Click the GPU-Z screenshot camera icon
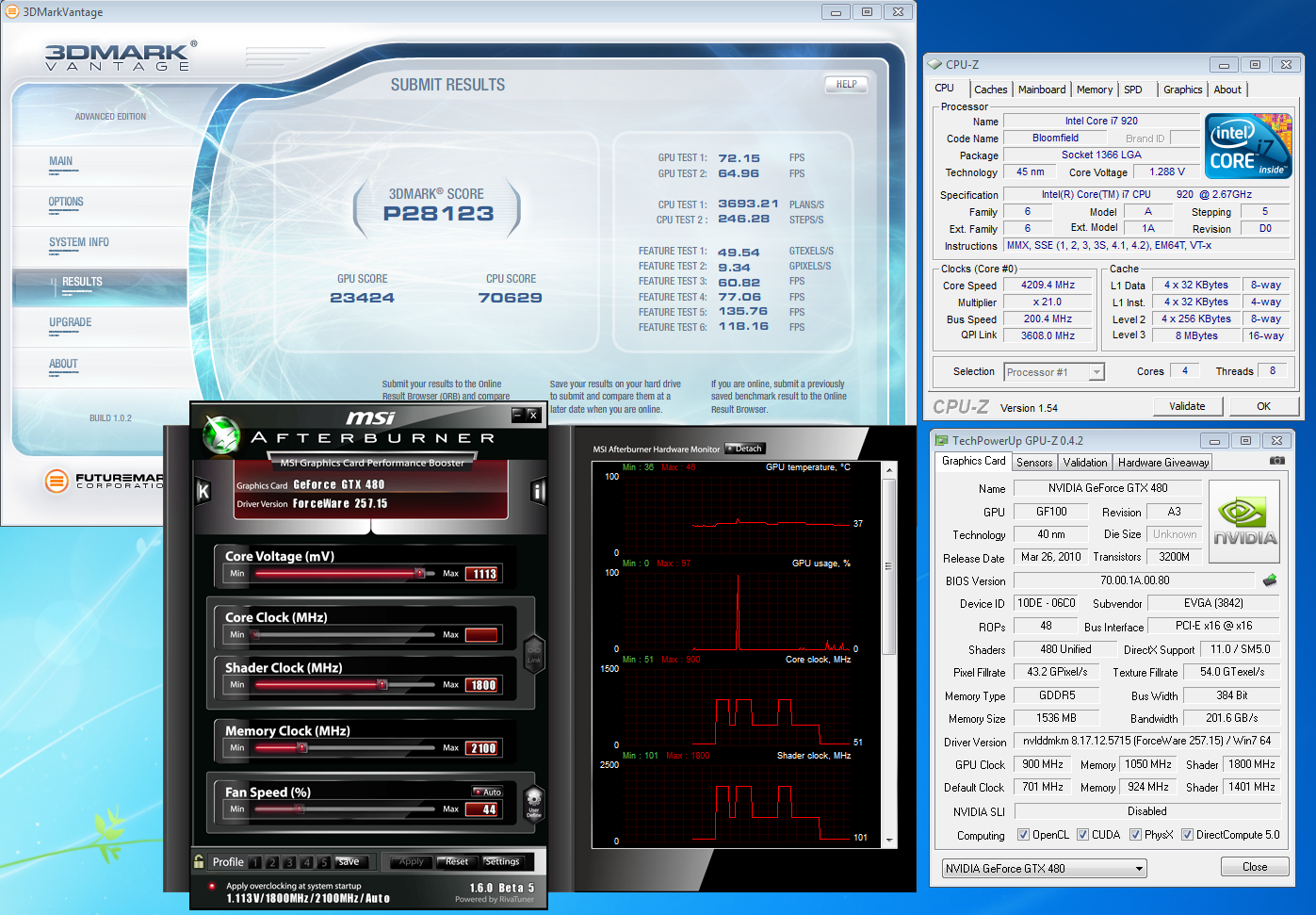Viewport: 1316px width, 915px height. point(1276,461)
